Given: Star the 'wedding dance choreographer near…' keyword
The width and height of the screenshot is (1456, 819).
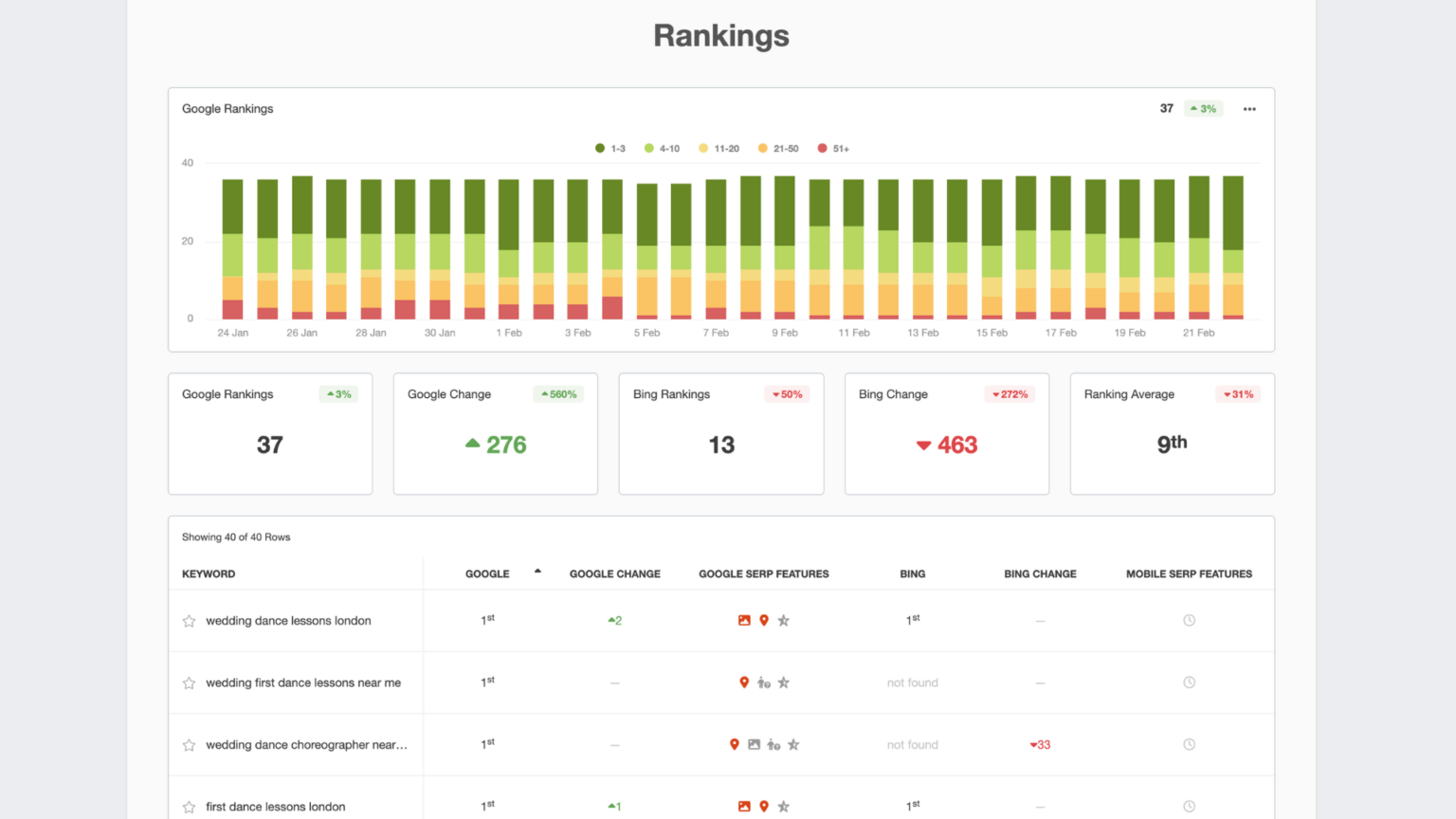Looking at the screenshot, I should click(189, 745).
